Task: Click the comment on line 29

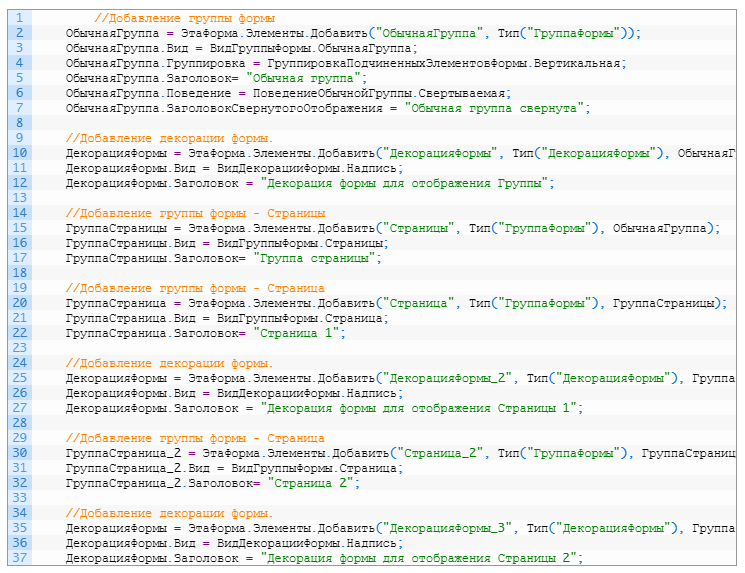Action: 195,439
